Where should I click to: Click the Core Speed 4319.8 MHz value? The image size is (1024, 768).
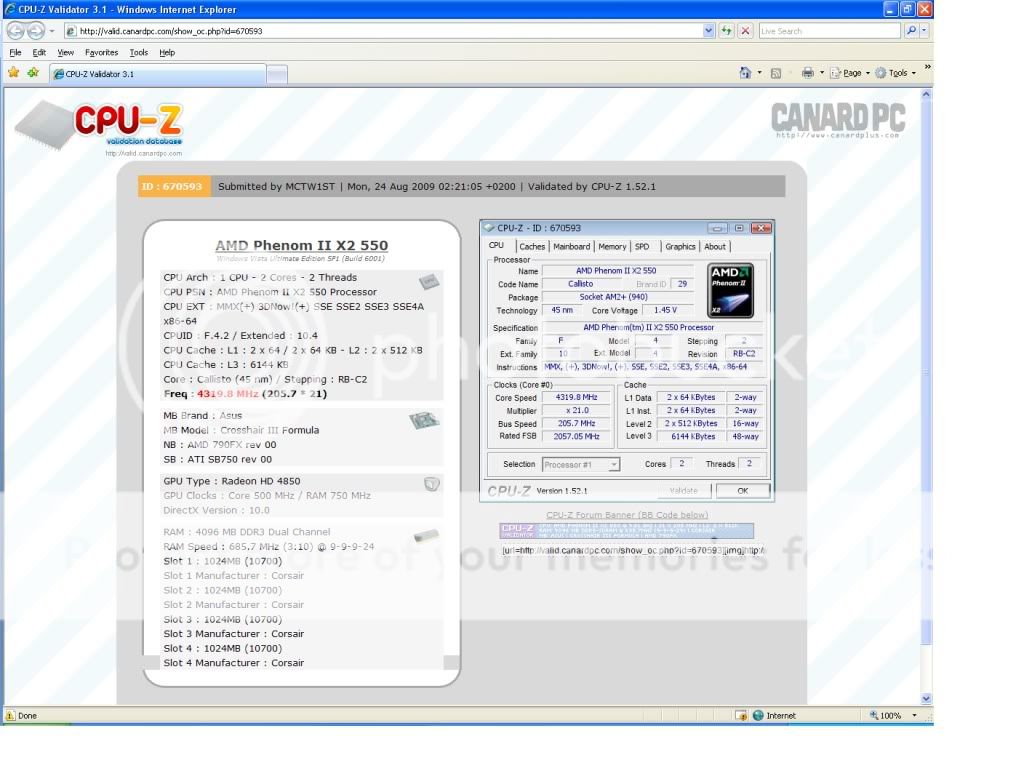577,397
